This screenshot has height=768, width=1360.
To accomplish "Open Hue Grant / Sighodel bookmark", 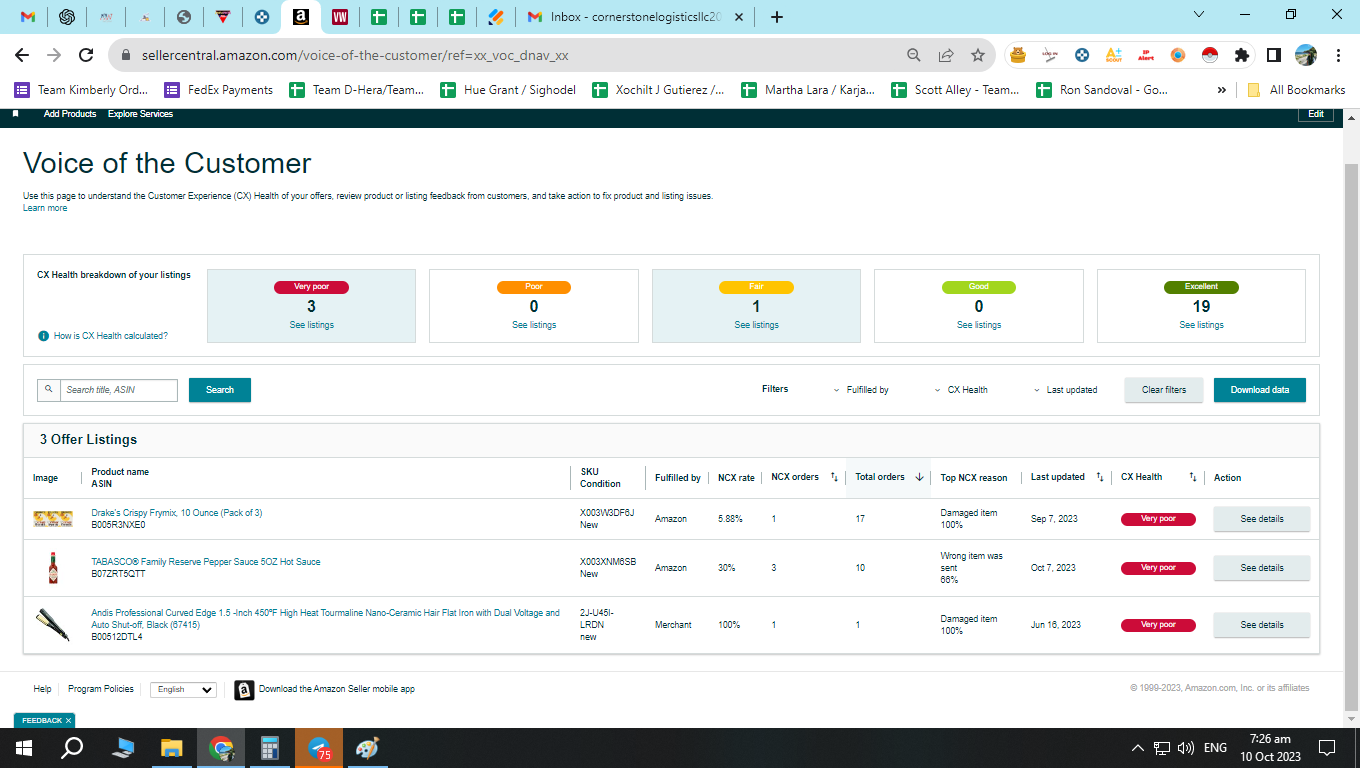I will tap(507, 90).
